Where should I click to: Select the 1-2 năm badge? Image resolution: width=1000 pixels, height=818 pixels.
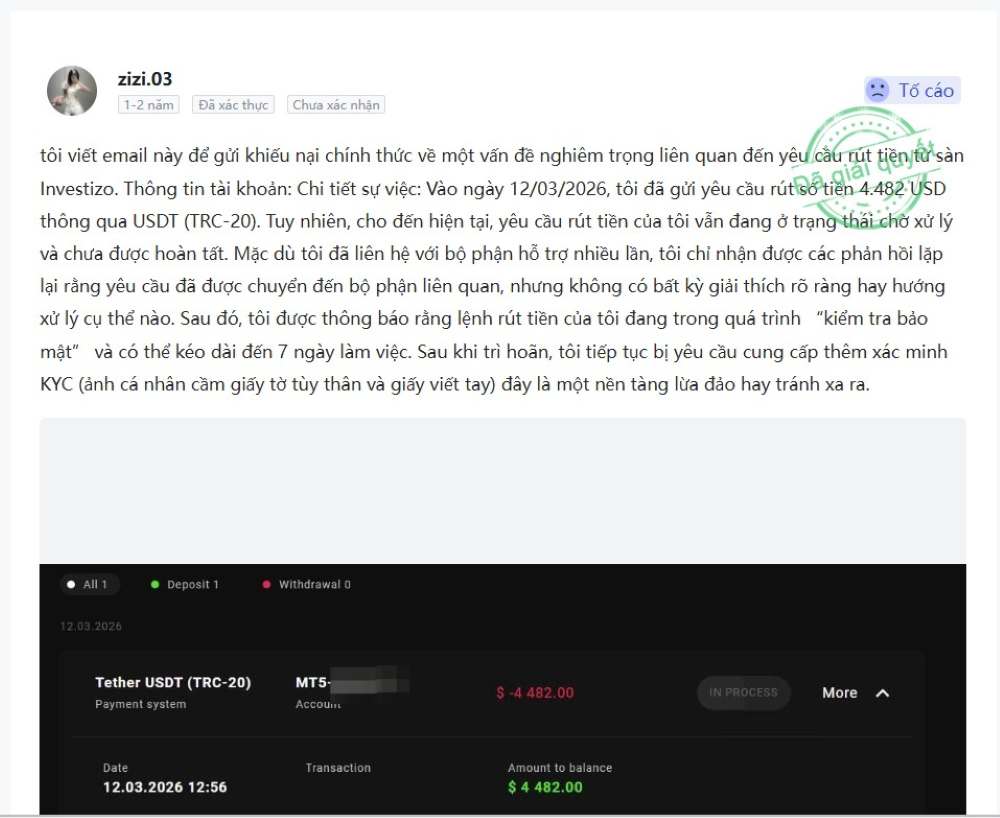149,105
